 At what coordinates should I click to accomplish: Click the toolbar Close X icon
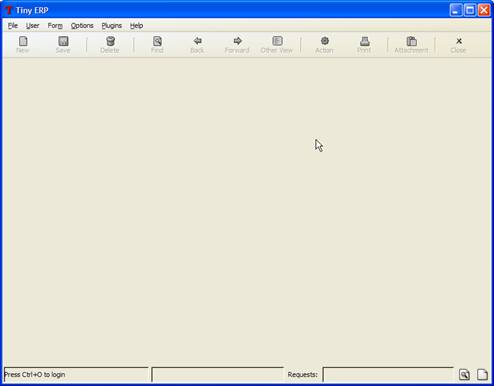click(x=459, y=41)
